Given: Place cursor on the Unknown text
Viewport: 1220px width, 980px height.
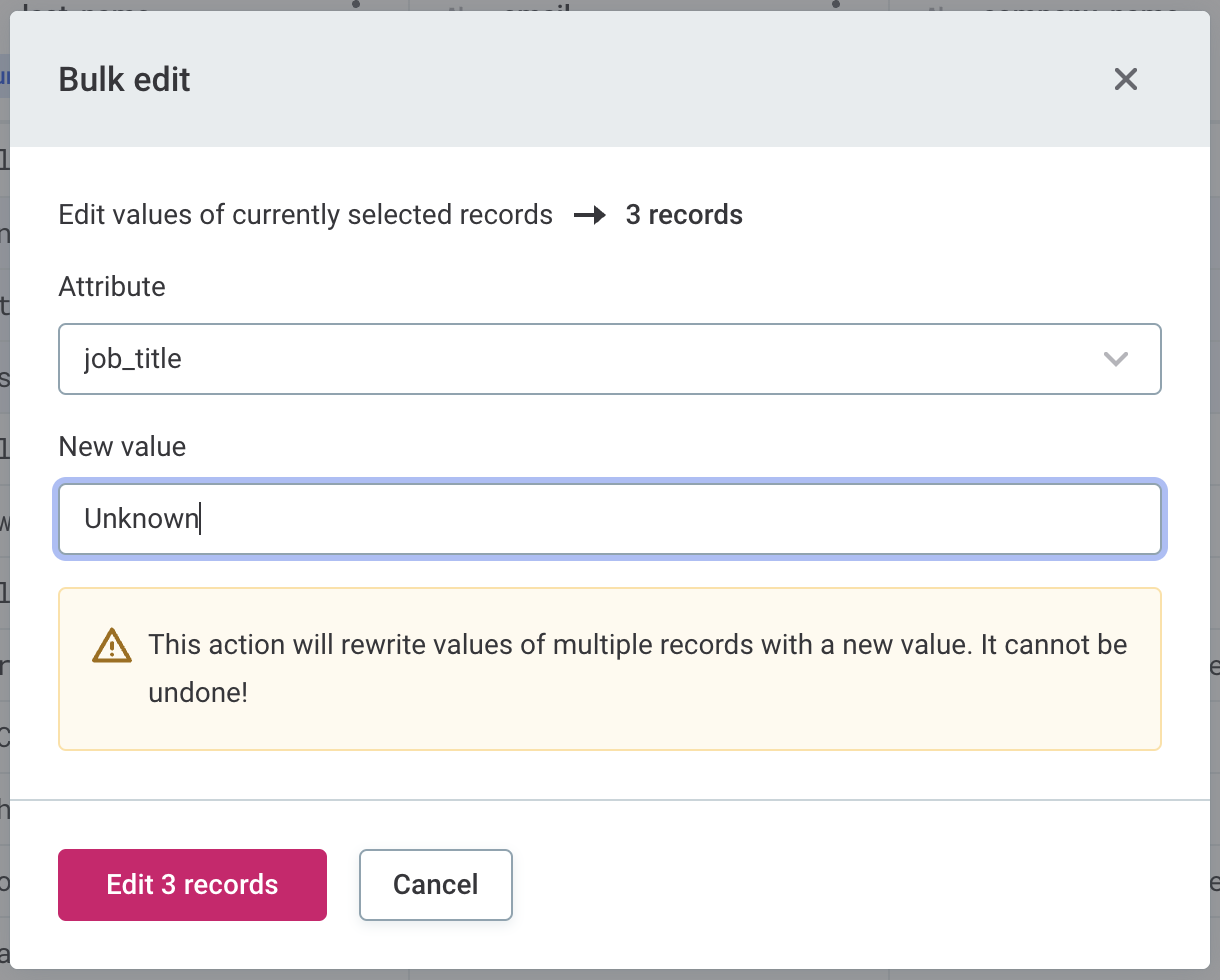Looking at the screenshot, I should (x=140, y=519).
